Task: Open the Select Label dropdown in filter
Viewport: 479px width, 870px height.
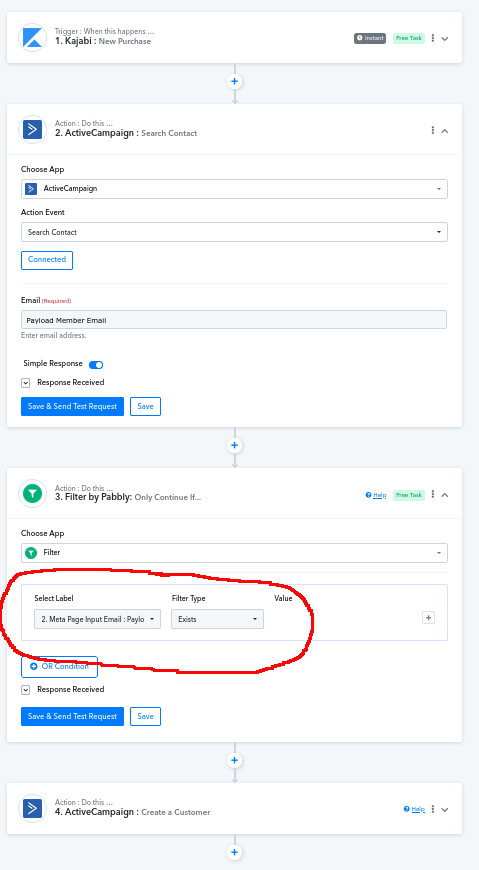Action: 98,619
